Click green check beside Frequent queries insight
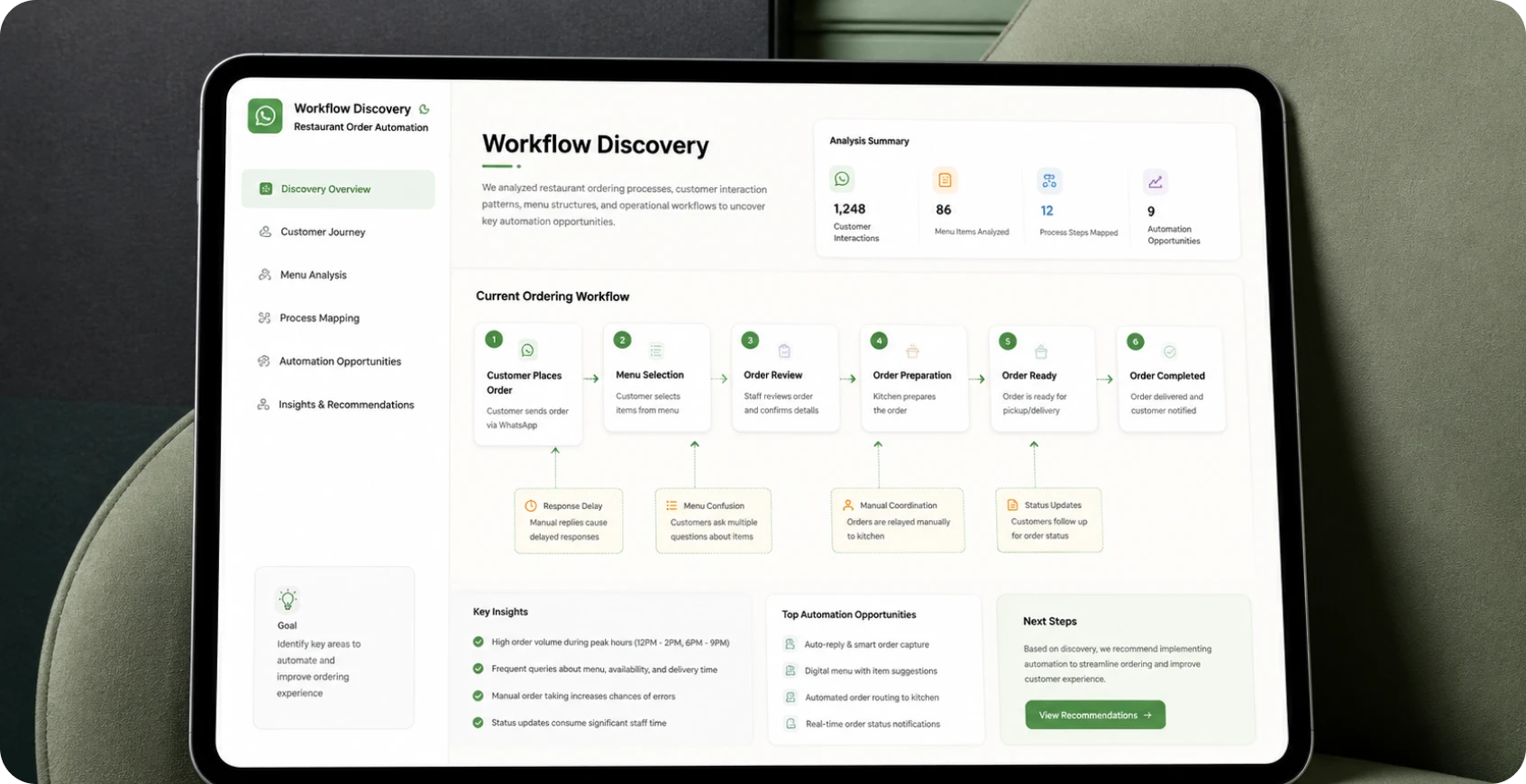The height and width of the screenshot is (784, 1526). [479, 670]
